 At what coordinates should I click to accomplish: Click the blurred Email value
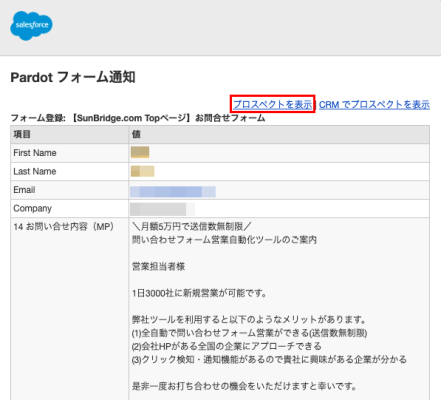(173, 192)
